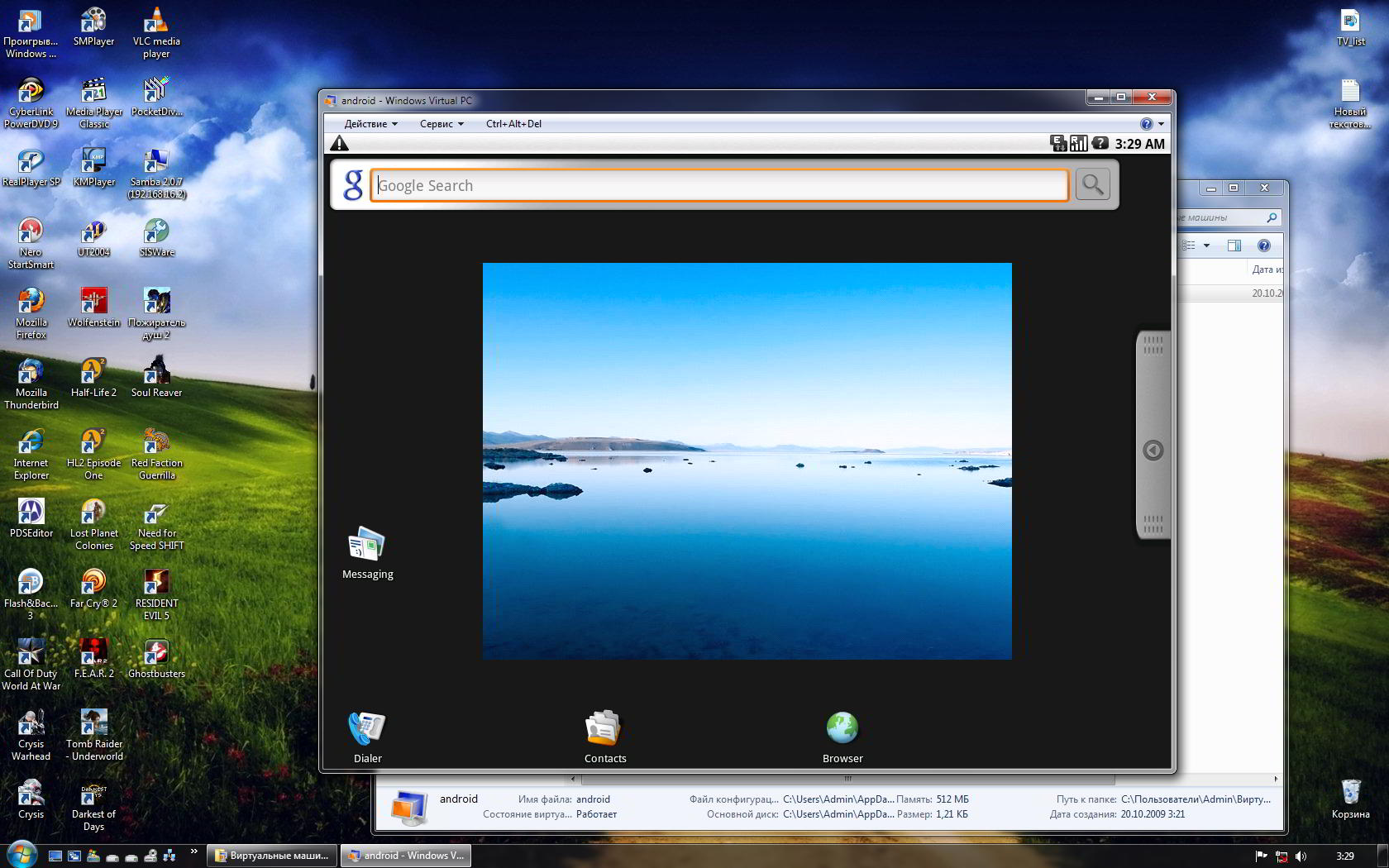This screenshot has width=1389, height=868.
Task: Click the show desktop quick launch icon
Action: point(55,856)
